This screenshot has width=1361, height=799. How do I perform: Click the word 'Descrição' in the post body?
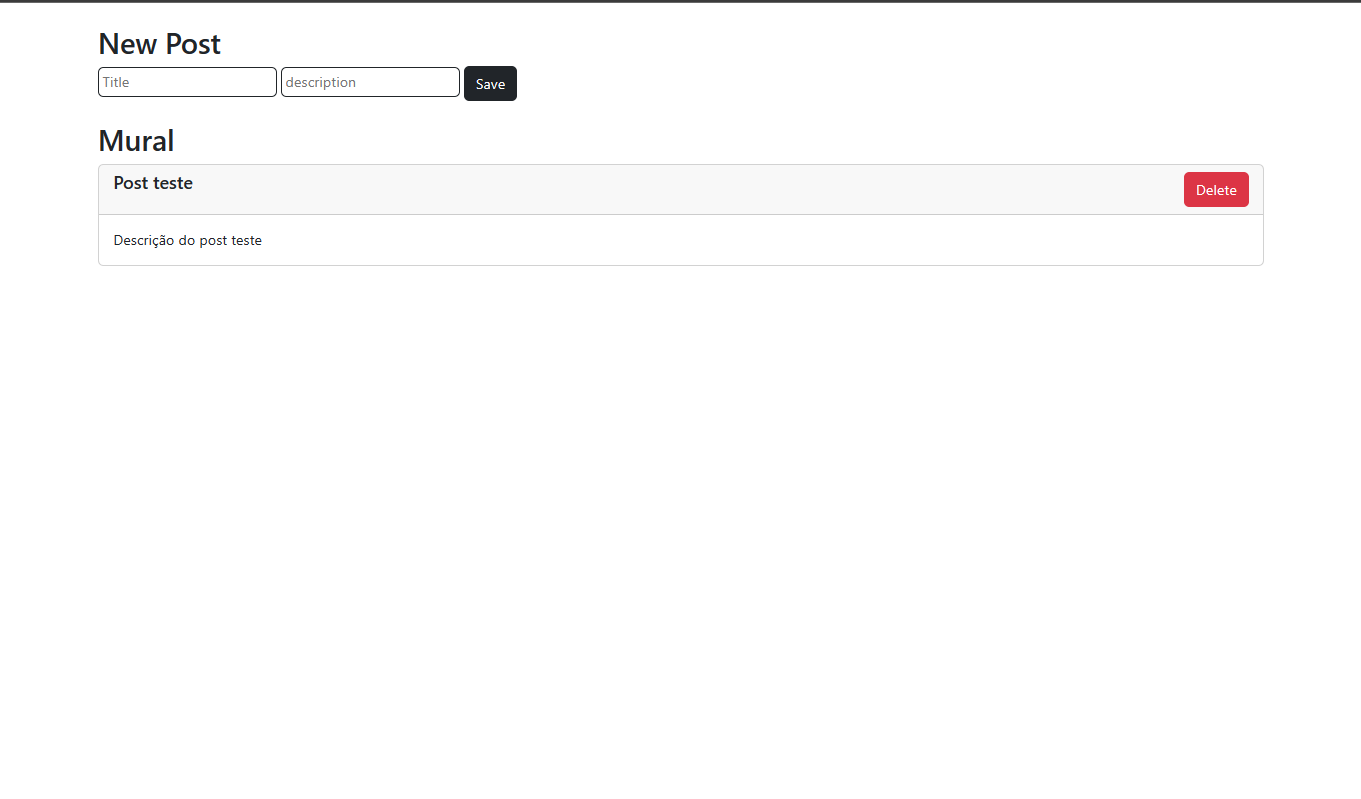pyautogui.click(x=144, y=240)
